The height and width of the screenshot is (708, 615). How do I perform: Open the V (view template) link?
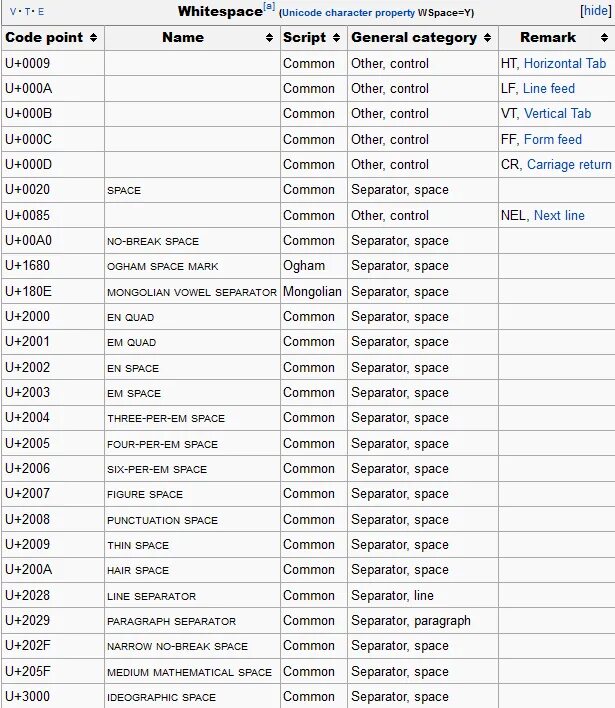[13, 12]
